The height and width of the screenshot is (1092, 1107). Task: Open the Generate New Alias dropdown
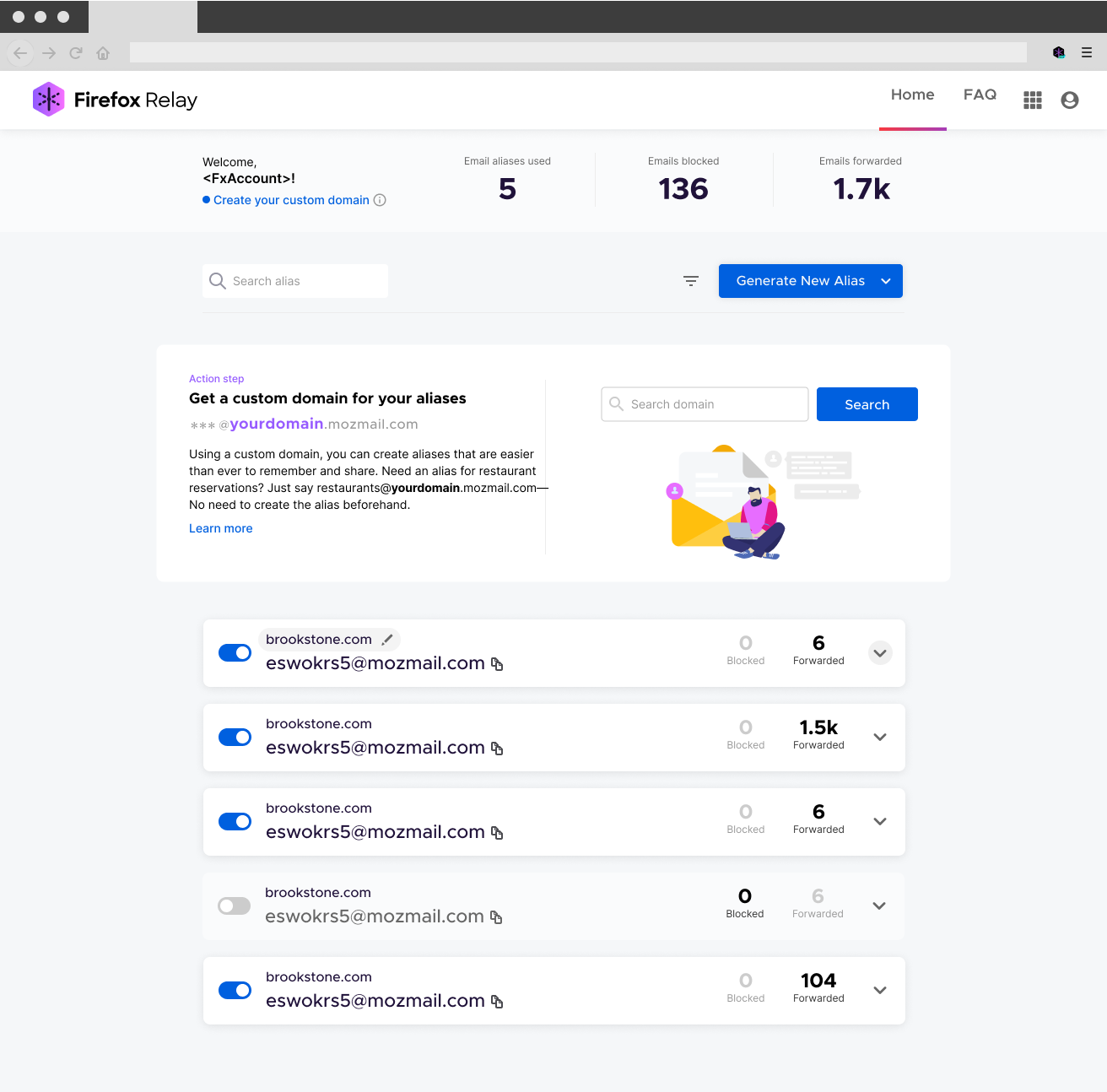pyautogui.click(x=811, y=281)
